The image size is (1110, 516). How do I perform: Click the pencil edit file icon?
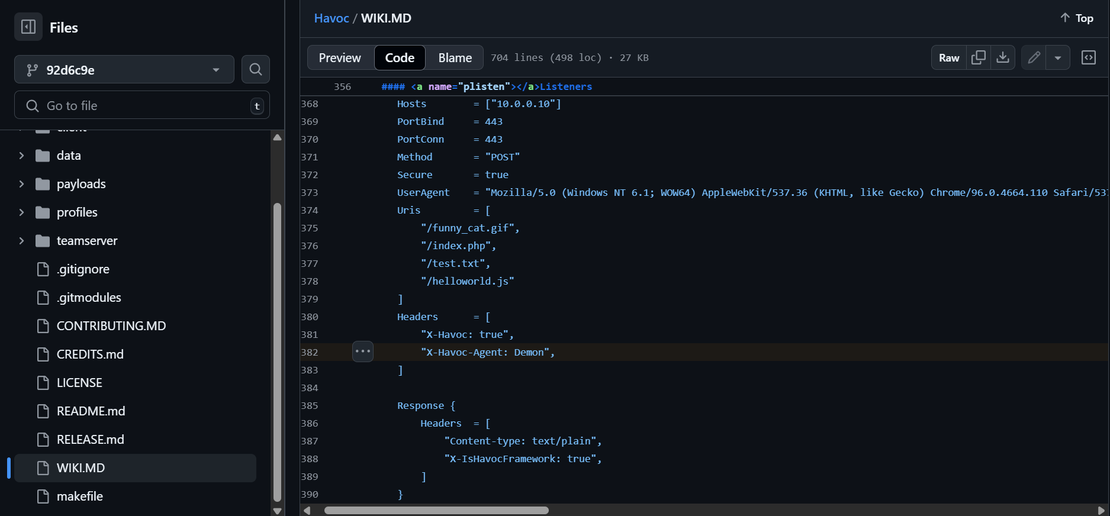click(1034, 58)
